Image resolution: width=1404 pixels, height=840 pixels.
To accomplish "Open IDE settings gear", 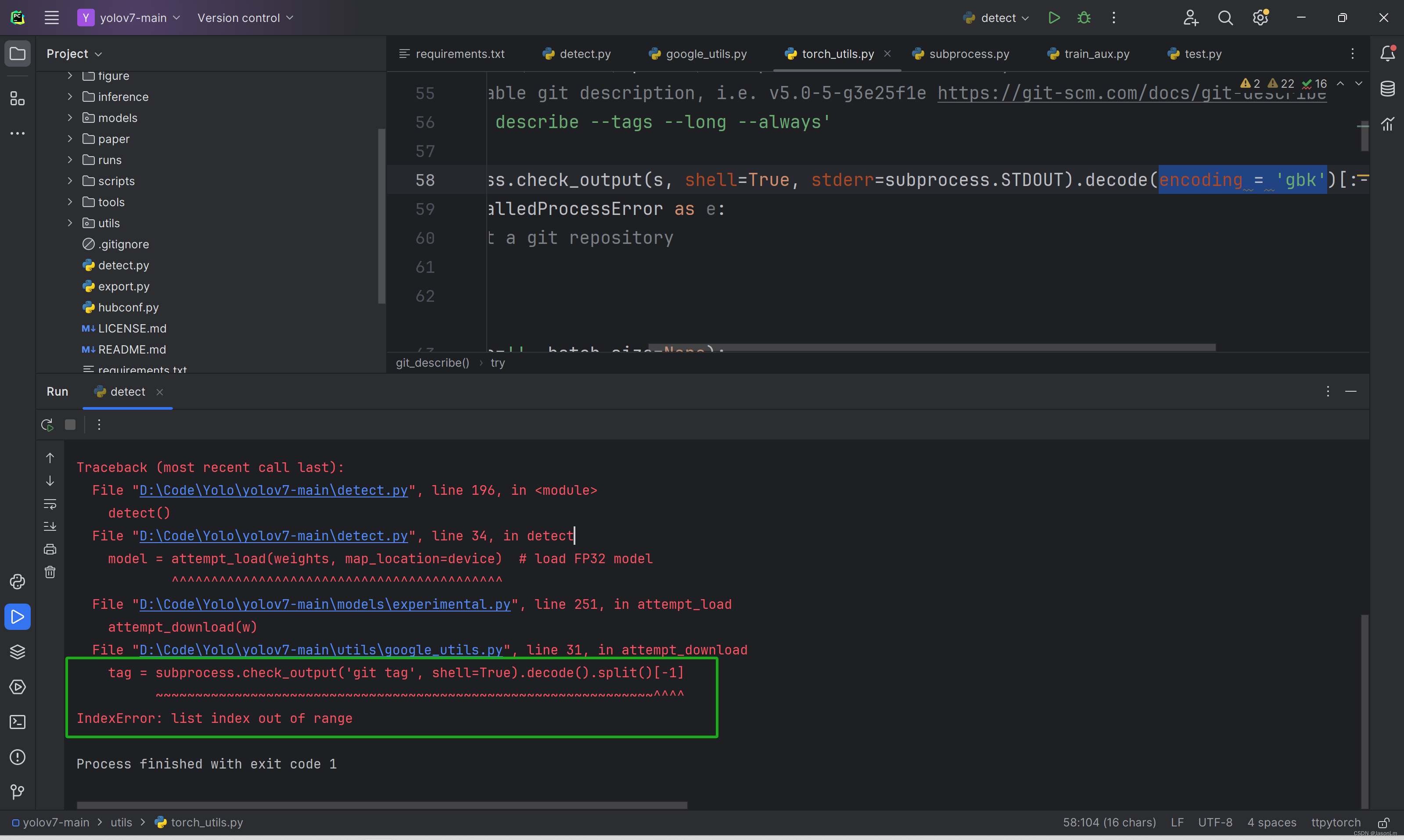I will coord(1260,18).
